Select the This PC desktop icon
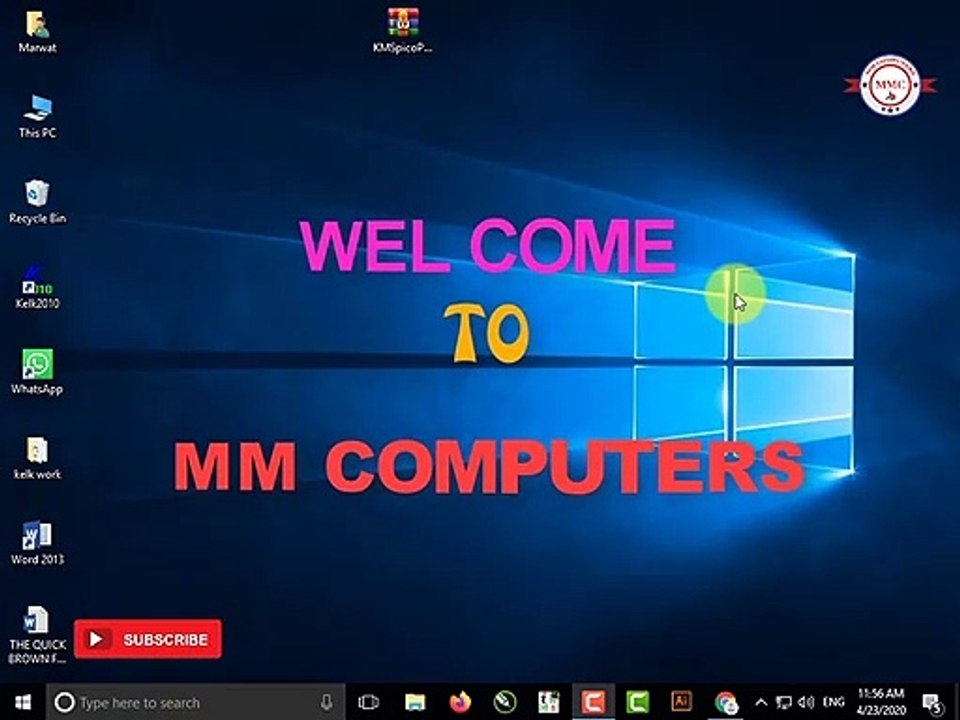This screenshot has height=720, width=960. (x=37, y=116)
